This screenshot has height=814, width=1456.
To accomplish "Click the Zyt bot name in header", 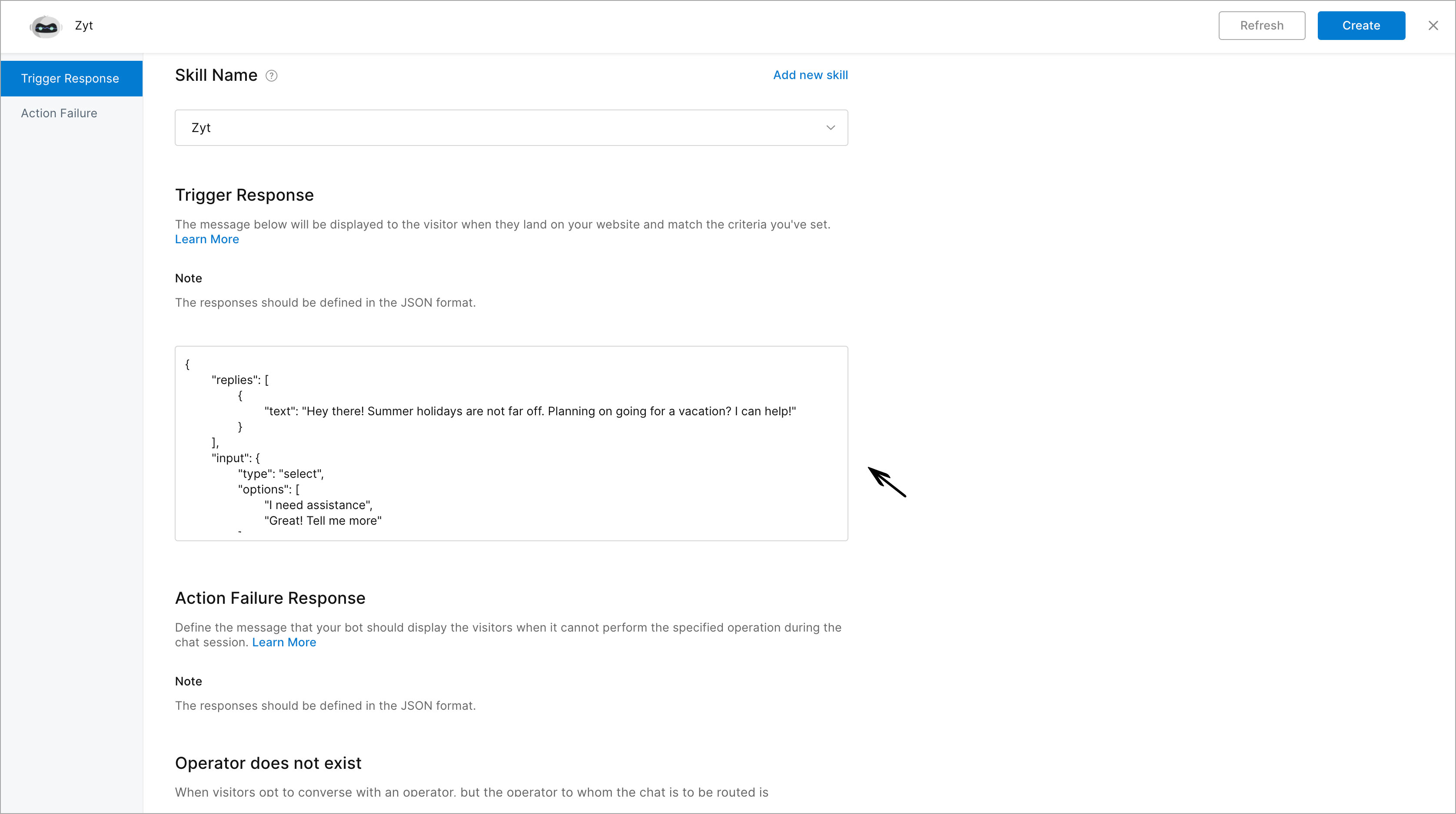I will (x=83, y=26).
